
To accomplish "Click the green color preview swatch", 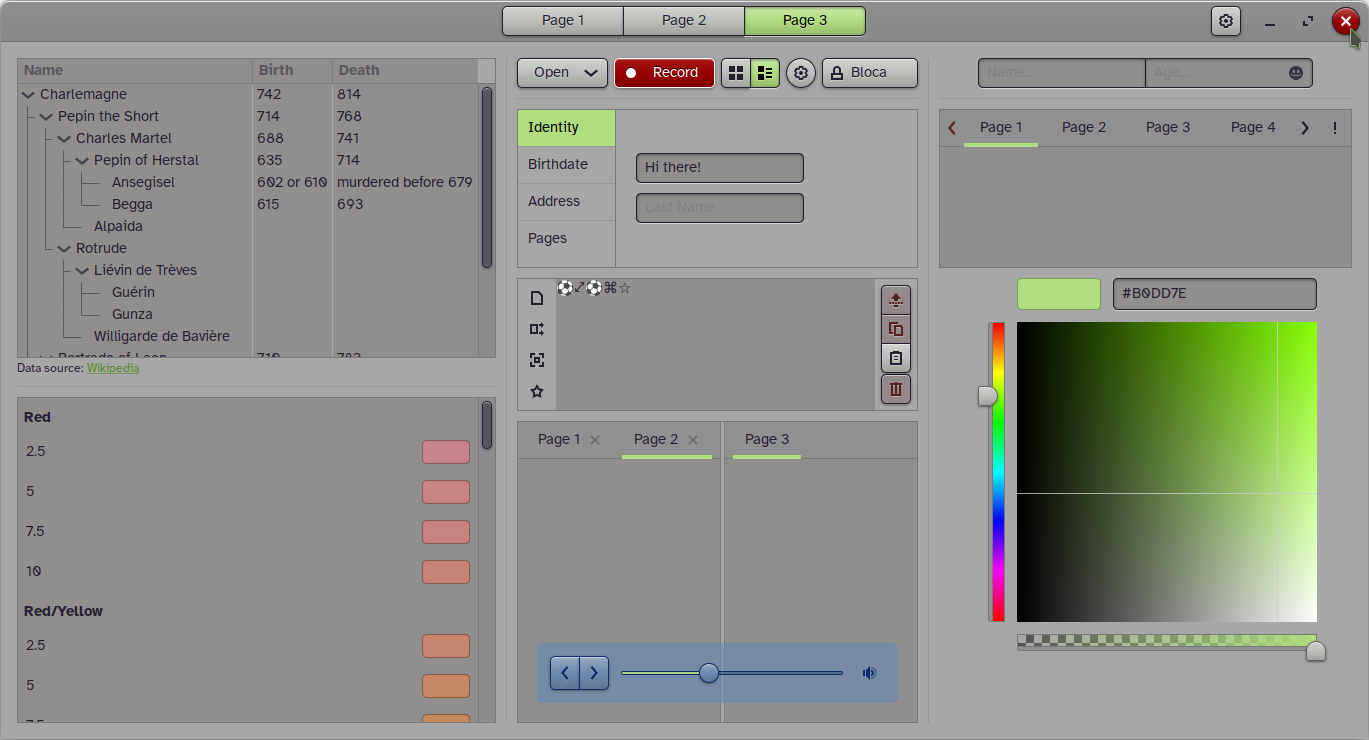I will 1058,294.
